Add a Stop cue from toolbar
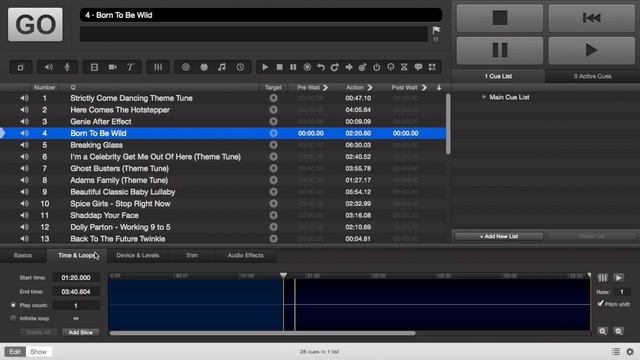 pyautogui.click(x=280, y=67)
